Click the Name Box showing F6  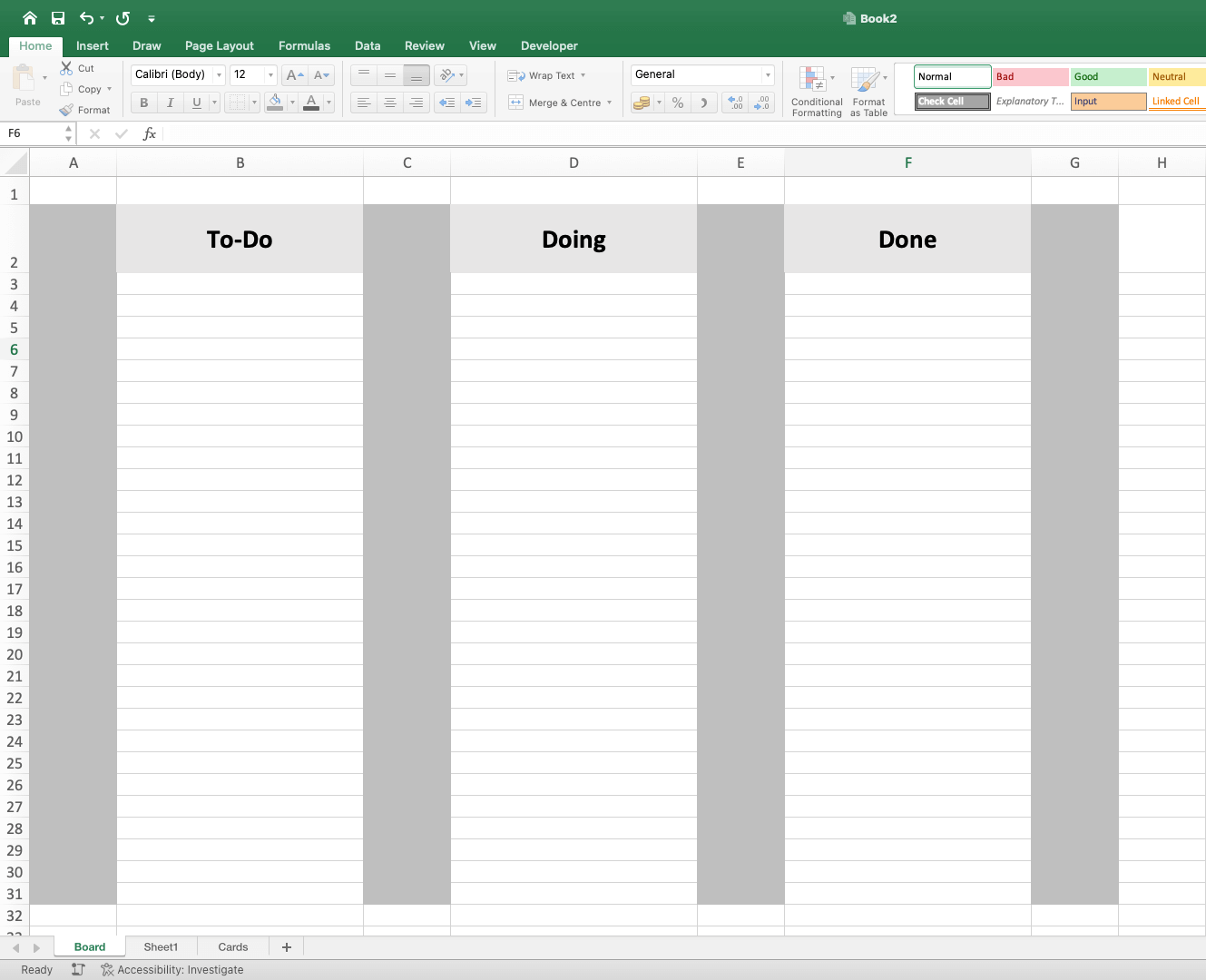click(x=34, y=133)
